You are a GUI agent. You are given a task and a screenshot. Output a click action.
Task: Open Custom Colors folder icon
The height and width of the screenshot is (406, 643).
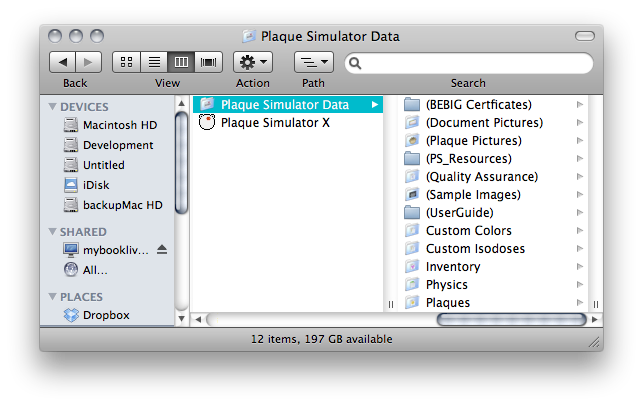coord(412,230)
